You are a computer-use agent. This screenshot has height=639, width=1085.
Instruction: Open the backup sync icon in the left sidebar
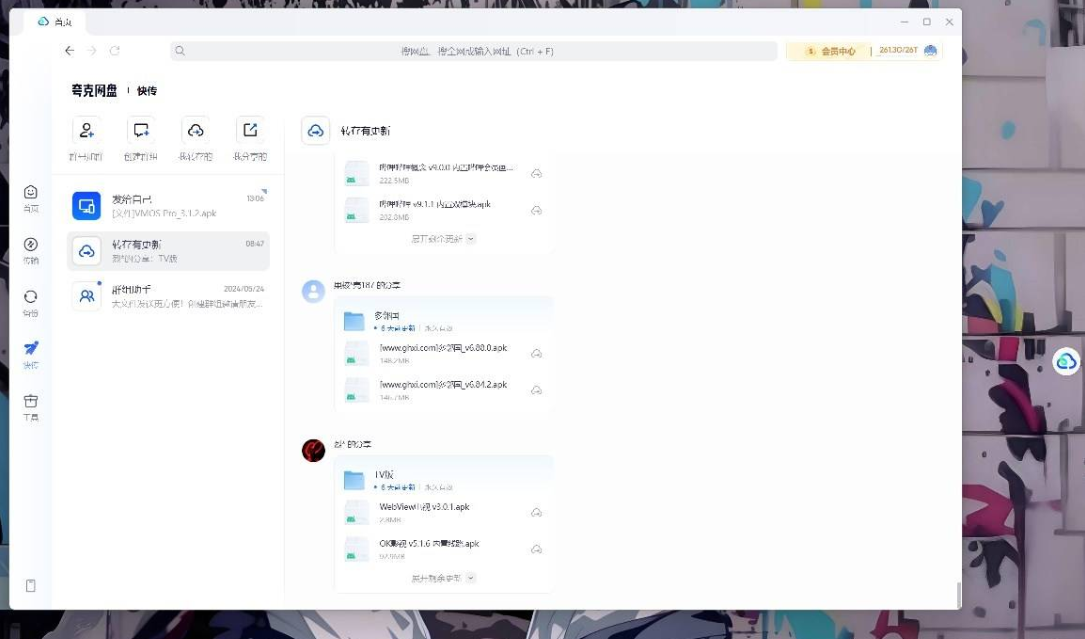click(x=30, y=296)
